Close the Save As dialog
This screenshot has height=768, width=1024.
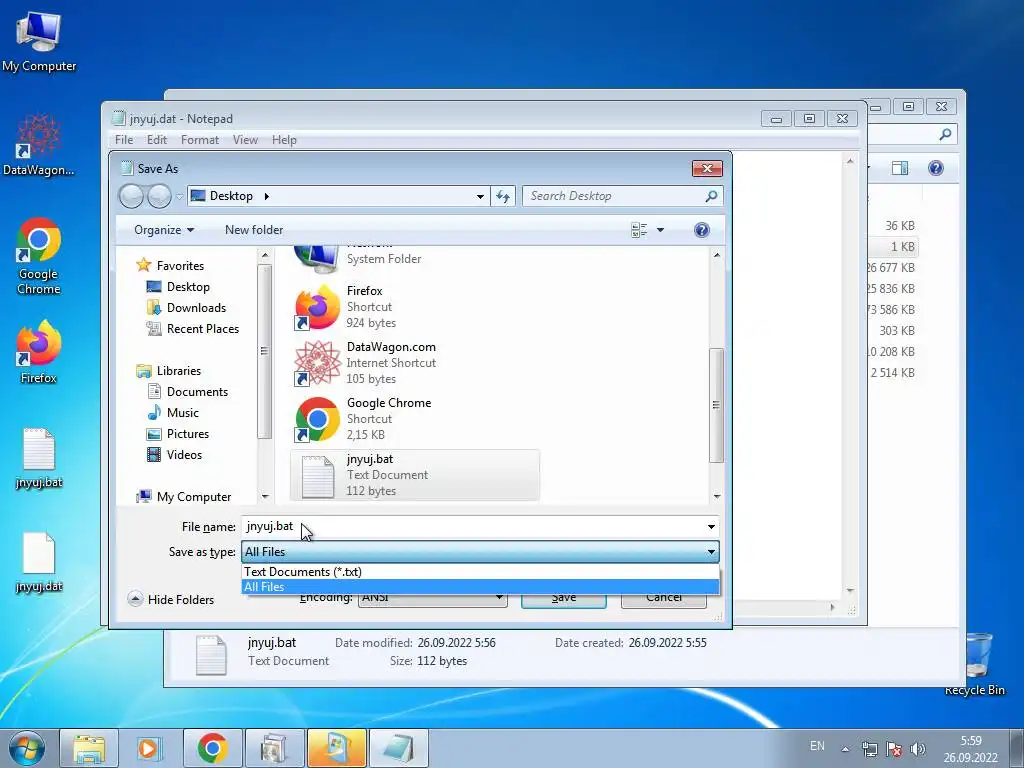click(707, 168)
